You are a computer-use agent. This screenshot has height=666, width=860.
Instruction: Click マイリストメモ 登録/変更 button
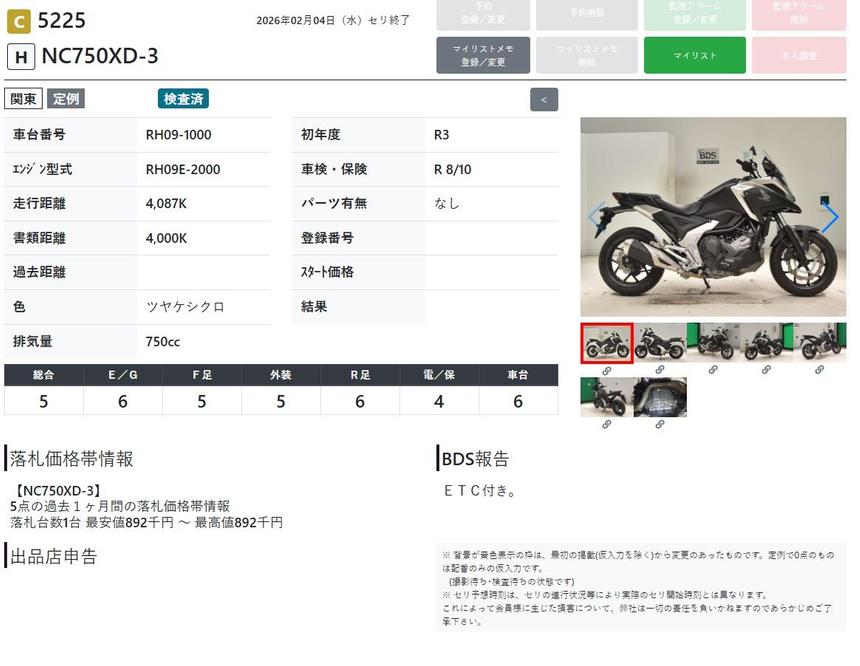coord(483,56)
